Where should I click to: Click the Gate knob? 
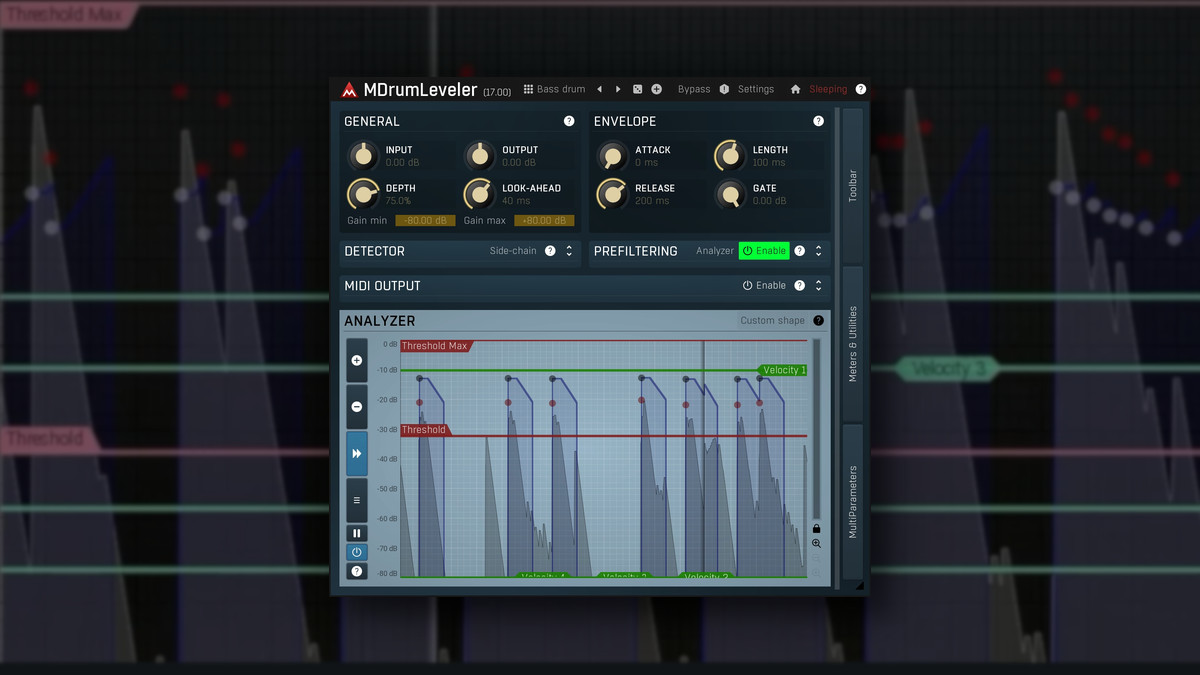click(731, 193)
